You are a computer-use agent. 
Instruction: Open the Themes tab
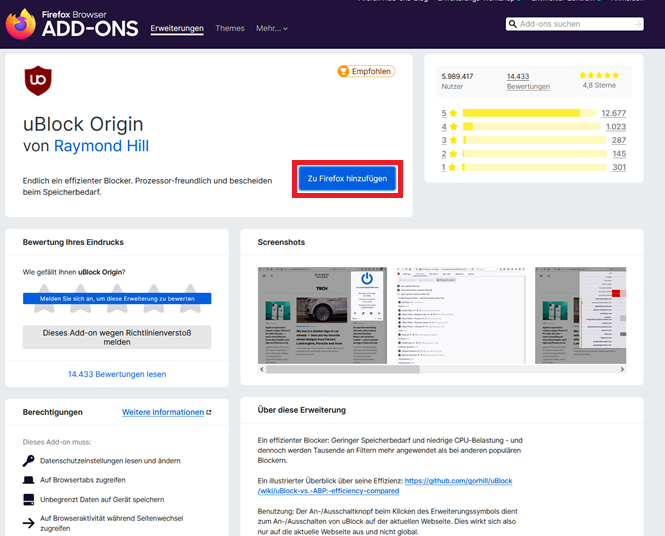point(230,29)
